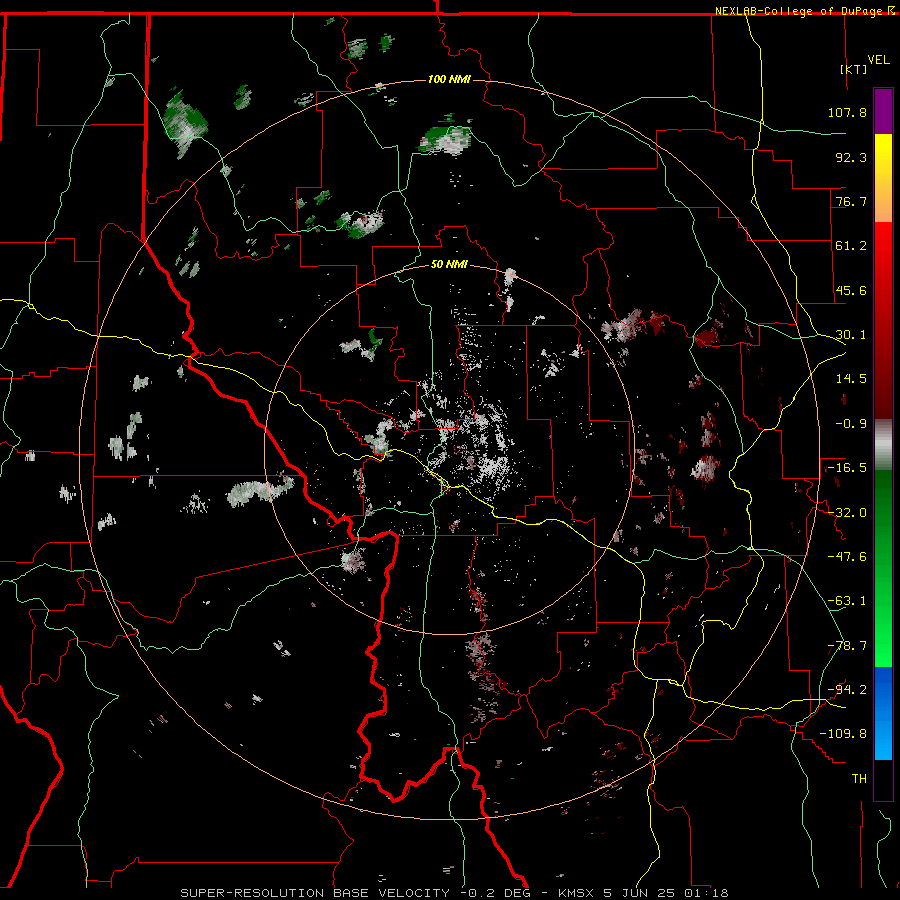The height and width of the screenshot is (900, 900).
Task: Click the gray segment of the color bar
Action: coord(883,445)
